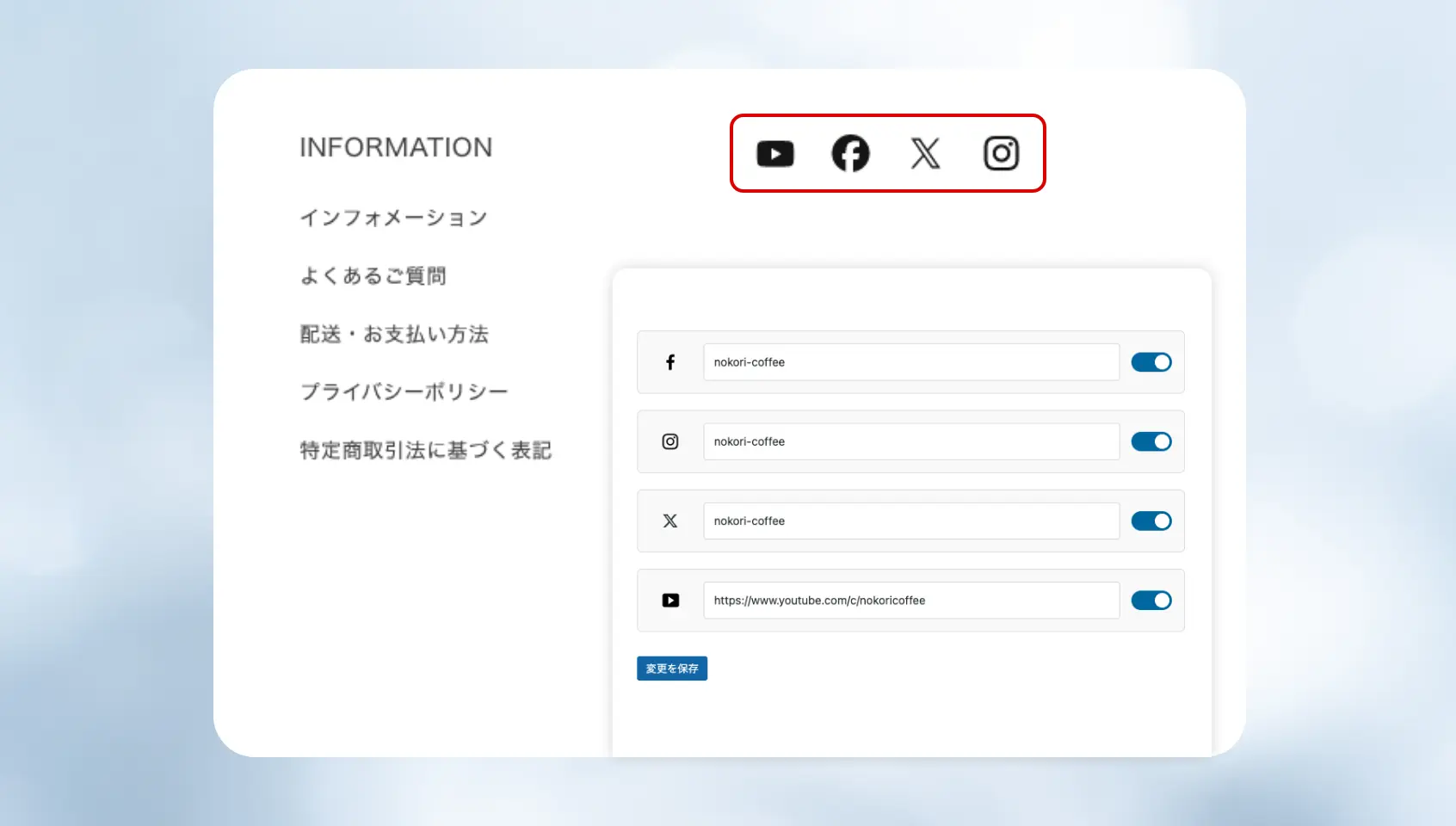Image resolution: width=1456 pixels, height=826 pixels.
Task: Focus the Facebook nokori-coffee input field
Action: point(911,362)
